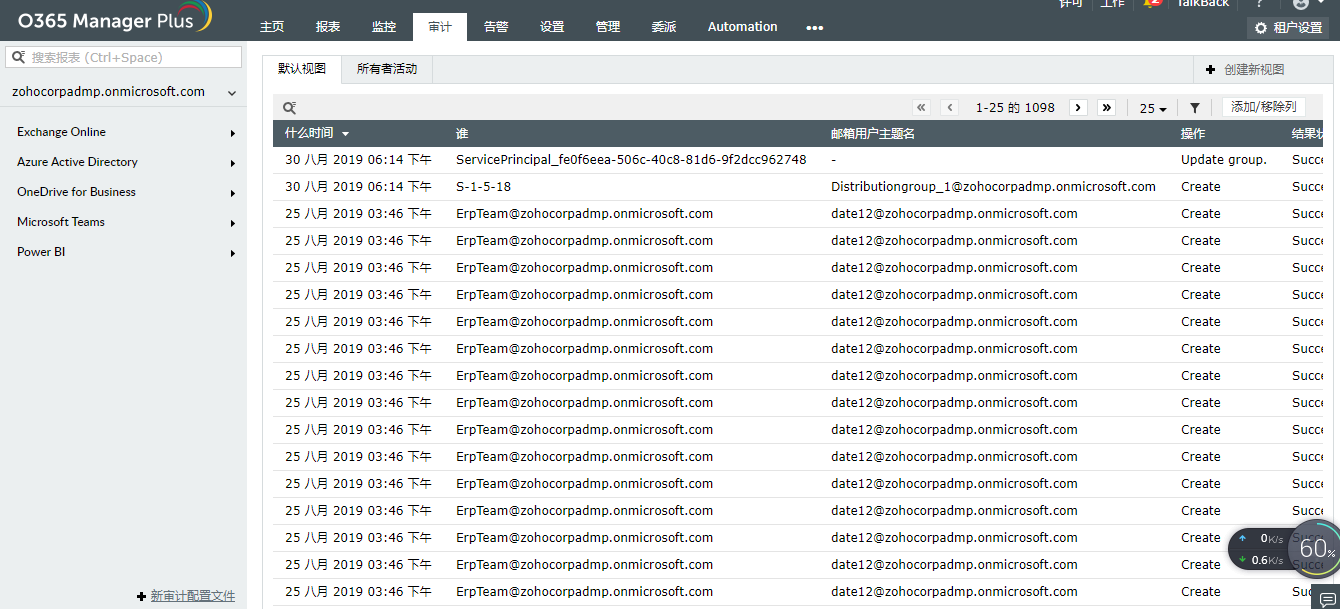Open the 告警 tab
Viewport: 1340px width, 609px height.
click(496, 27)
